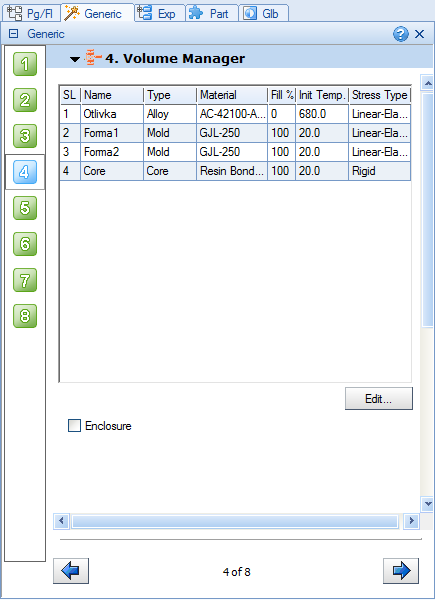Screen dimensions: 435x600
Task: Sort by the Fill % column header
Action: coord(282,95)
